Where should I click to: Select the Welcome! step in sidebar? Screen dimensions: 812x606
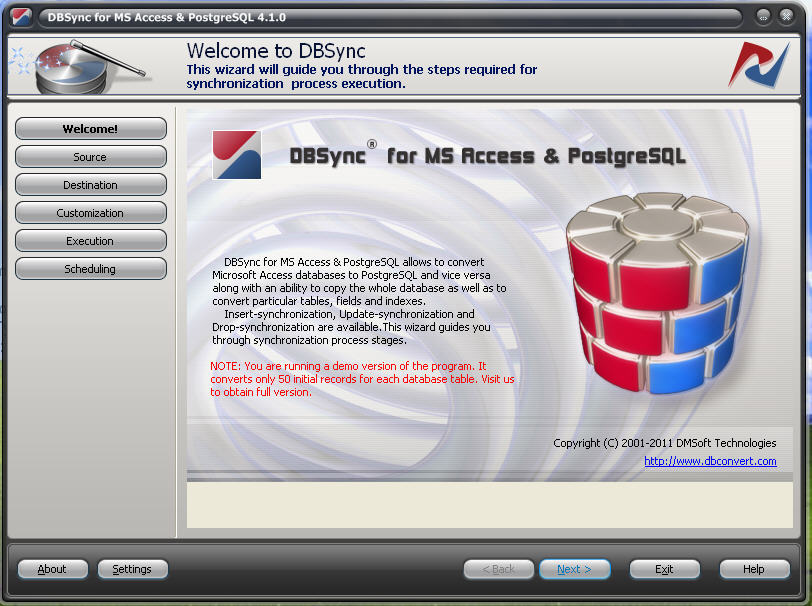coord(90,128)
